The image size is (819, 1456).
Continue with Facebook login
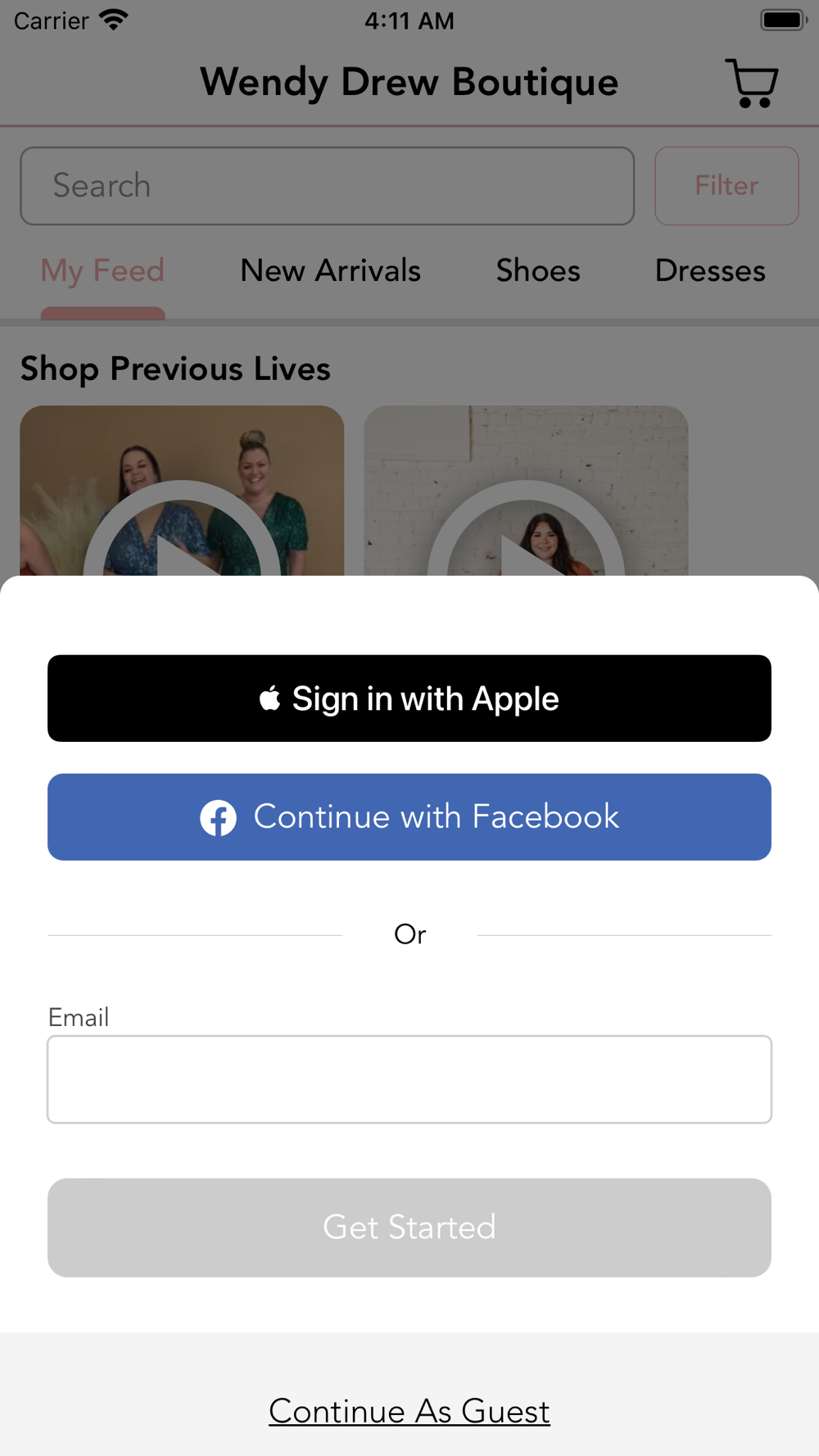pos(409,817)
